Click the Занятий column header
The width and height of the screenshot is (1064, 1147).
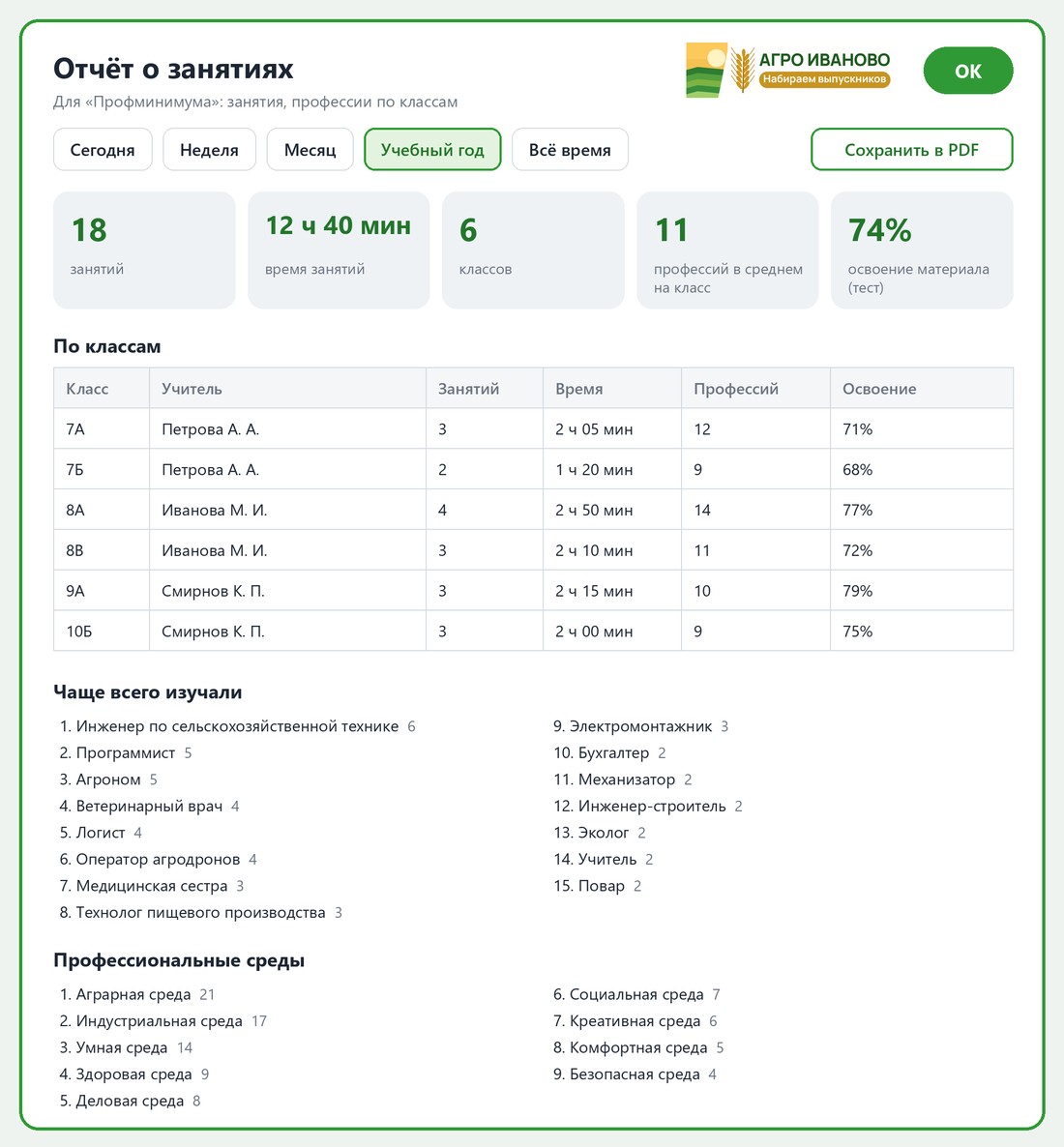(x=485, y=389)
